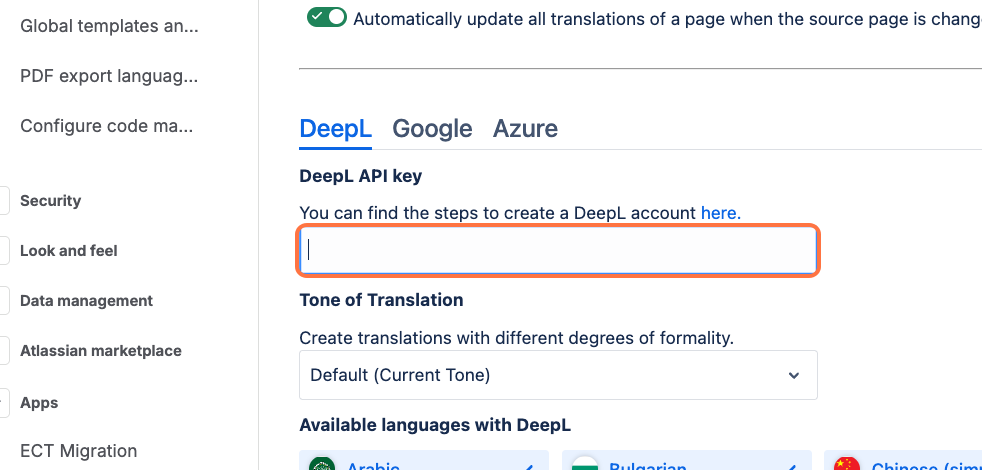Go to ECT Migration page
Image resolution: width=982 pixels, height=470 pixels.
pos(78,451)
